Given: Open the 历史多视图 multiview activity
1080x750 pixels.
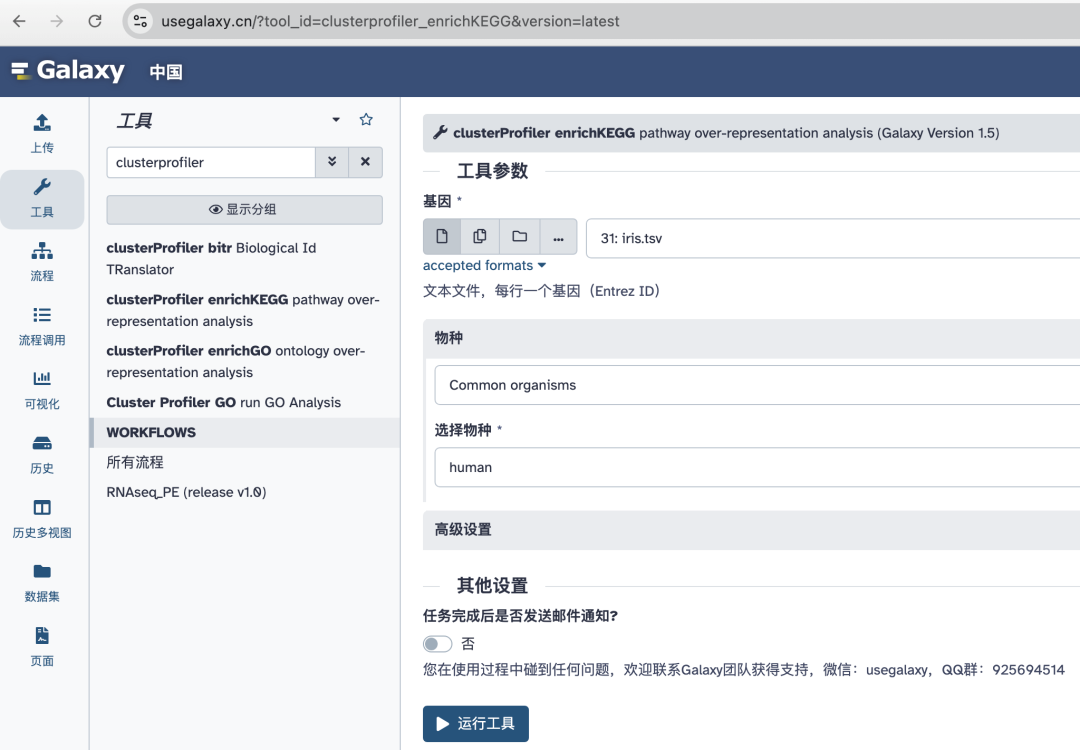Looking at the screenshot, I should pos(42,519).
